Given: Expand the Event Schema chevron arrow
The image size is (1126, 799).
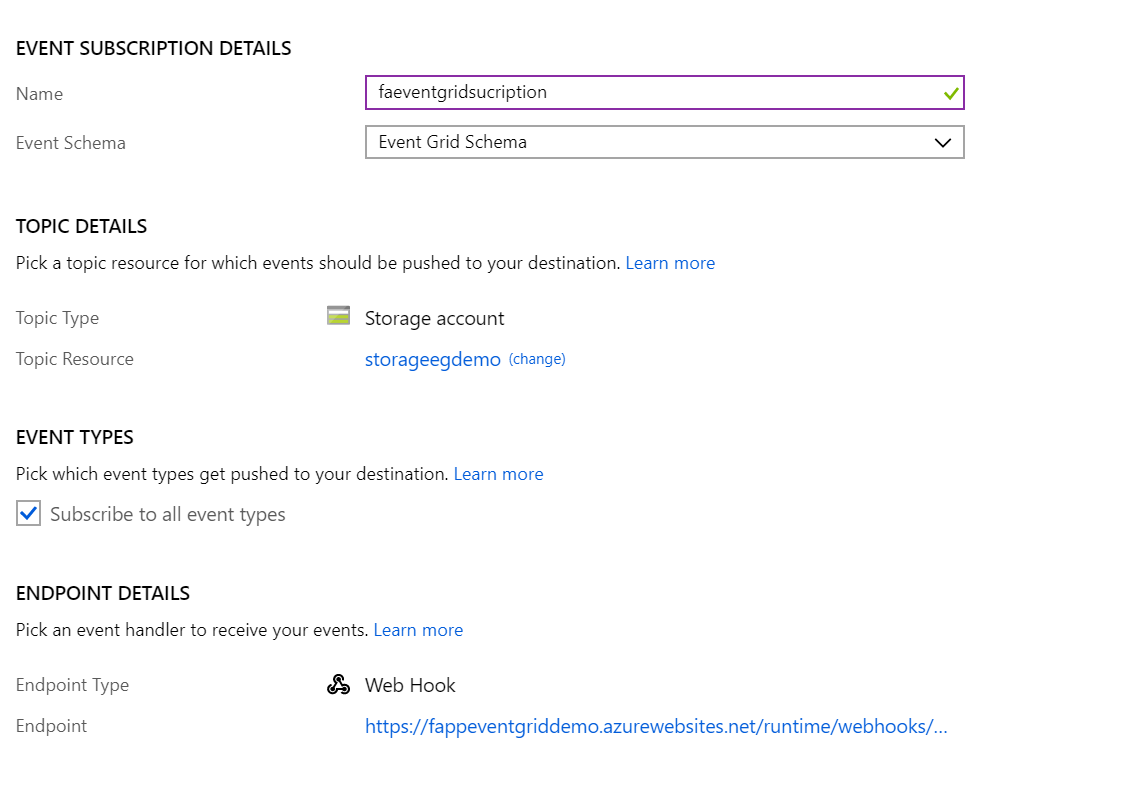Looking at the screenshot, I should pyautogui.click(x=942, y=143).
